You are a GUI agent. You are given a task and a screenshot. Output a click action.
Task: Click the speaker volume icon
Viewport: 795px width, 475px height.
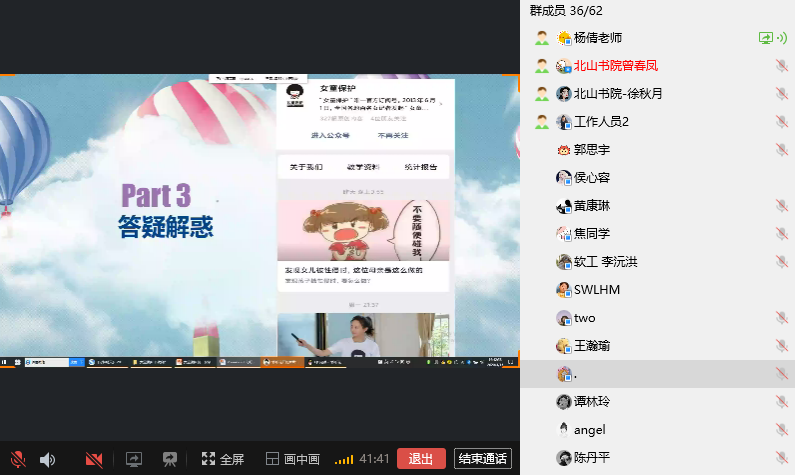point(47,459)
